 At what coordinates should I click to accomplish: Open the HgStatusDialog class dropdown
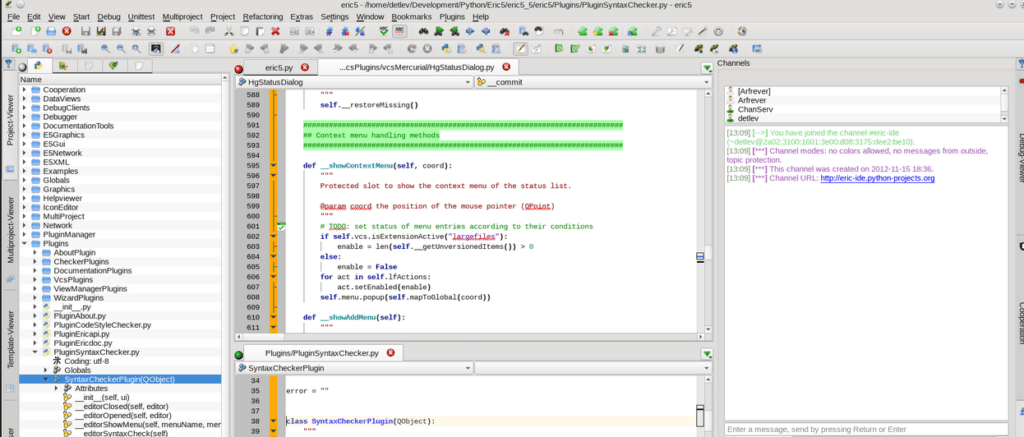click(x=353, y=82)
